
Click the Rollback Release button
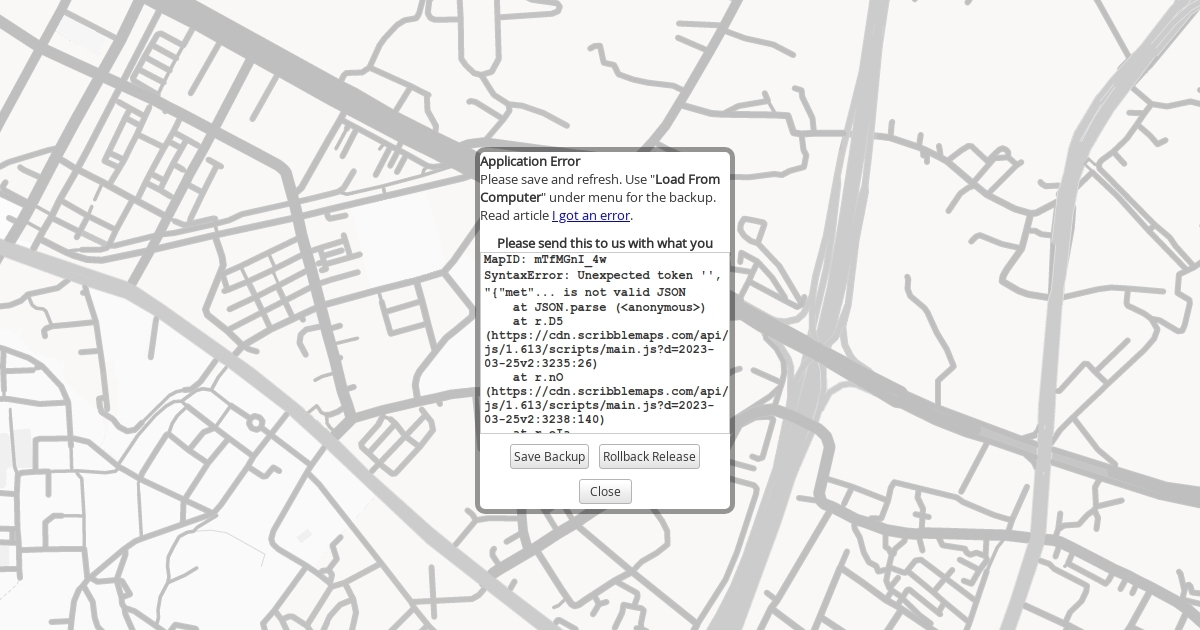pos(649,456)
